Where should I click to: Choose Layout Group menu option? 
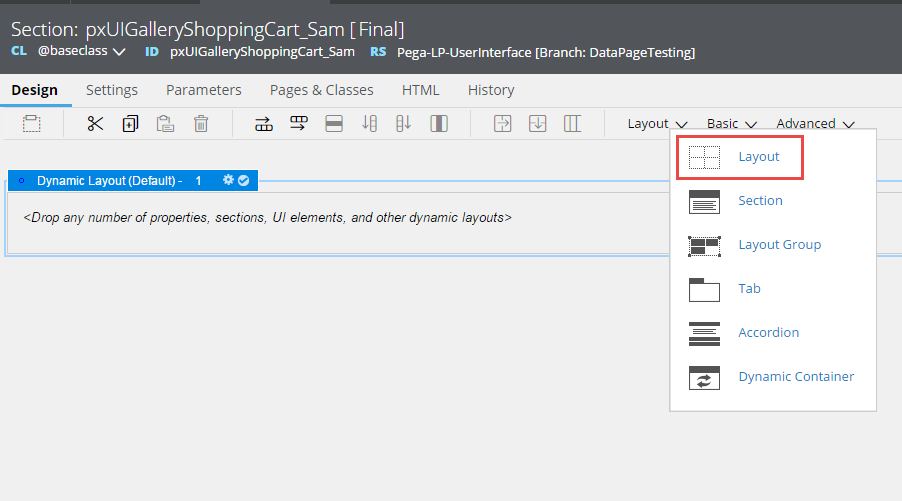(779, 245)
